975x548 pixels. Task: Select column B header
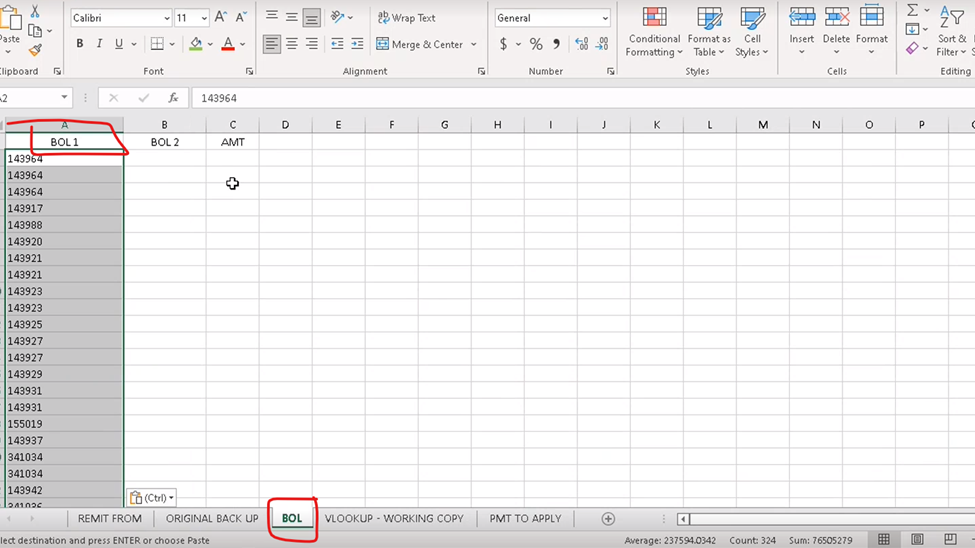(x=164, y=125)
